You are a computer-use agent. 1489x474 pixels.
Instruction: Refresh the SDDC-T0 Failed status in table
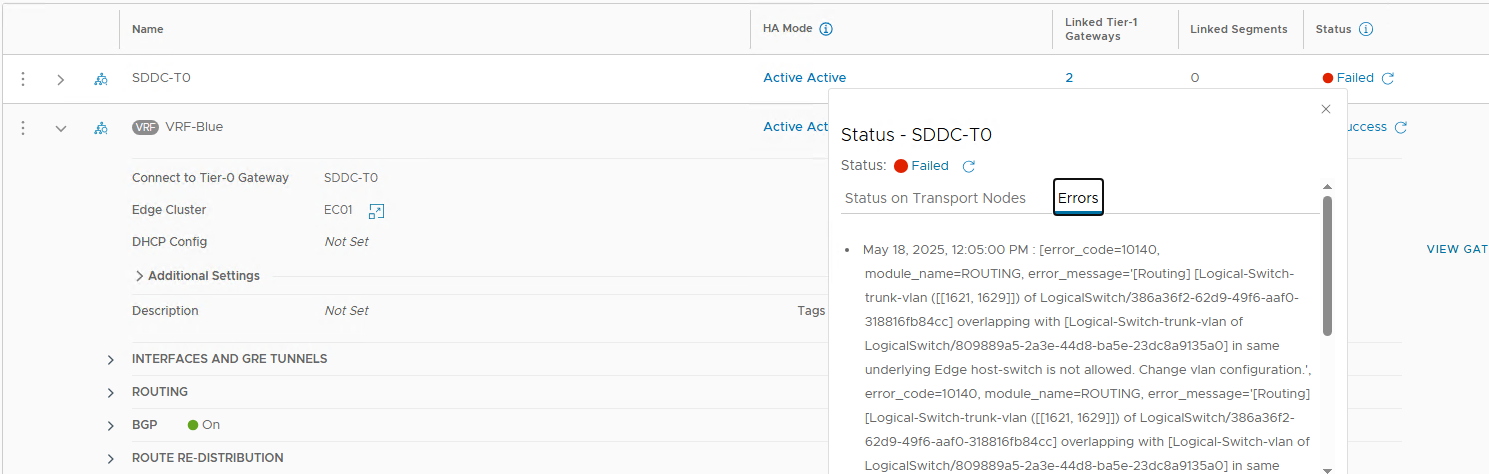[1387, 78]
